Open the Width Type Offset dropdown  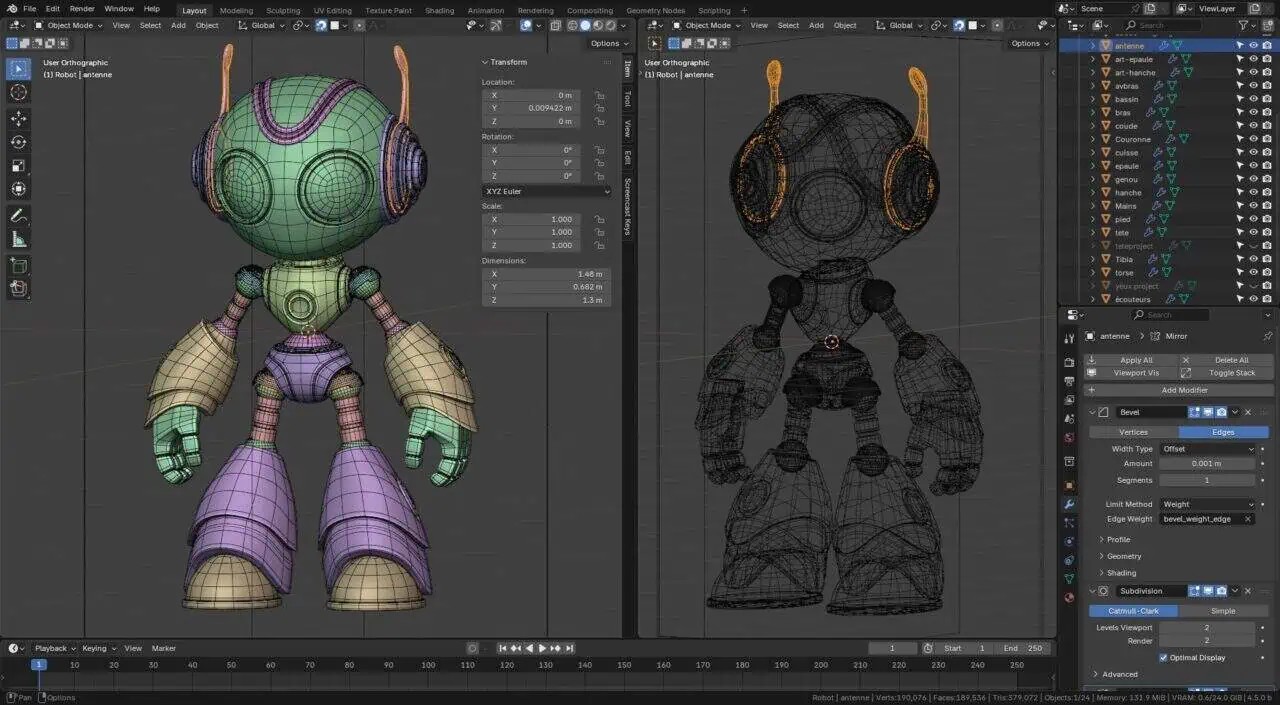click(x=1207, y=449)
